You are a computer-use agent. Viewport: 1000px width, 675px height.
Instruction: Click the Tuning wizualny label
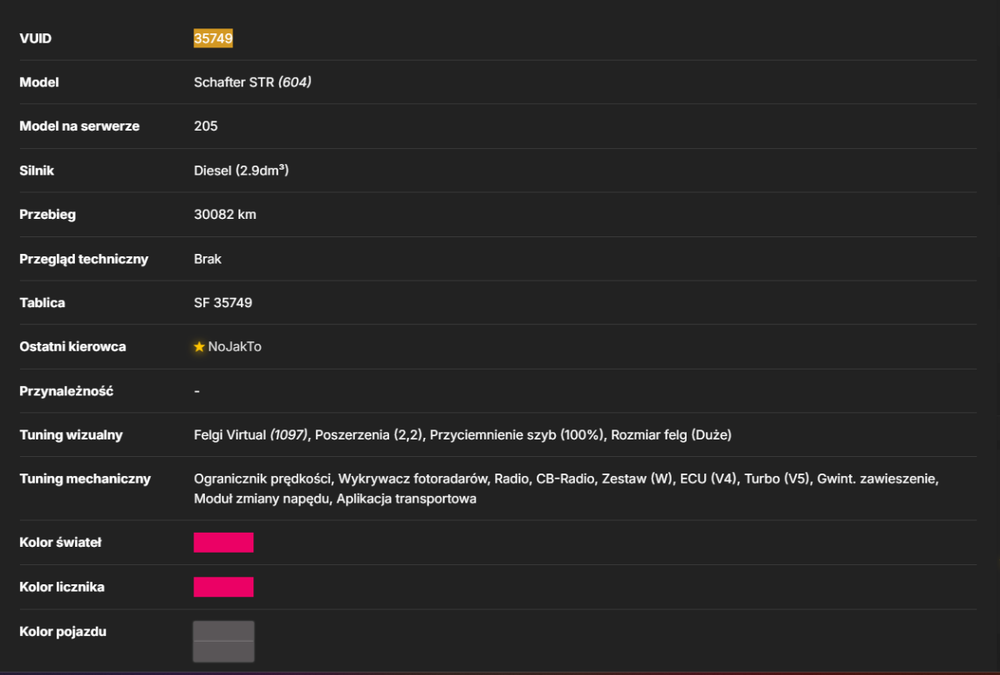[71, 435]
